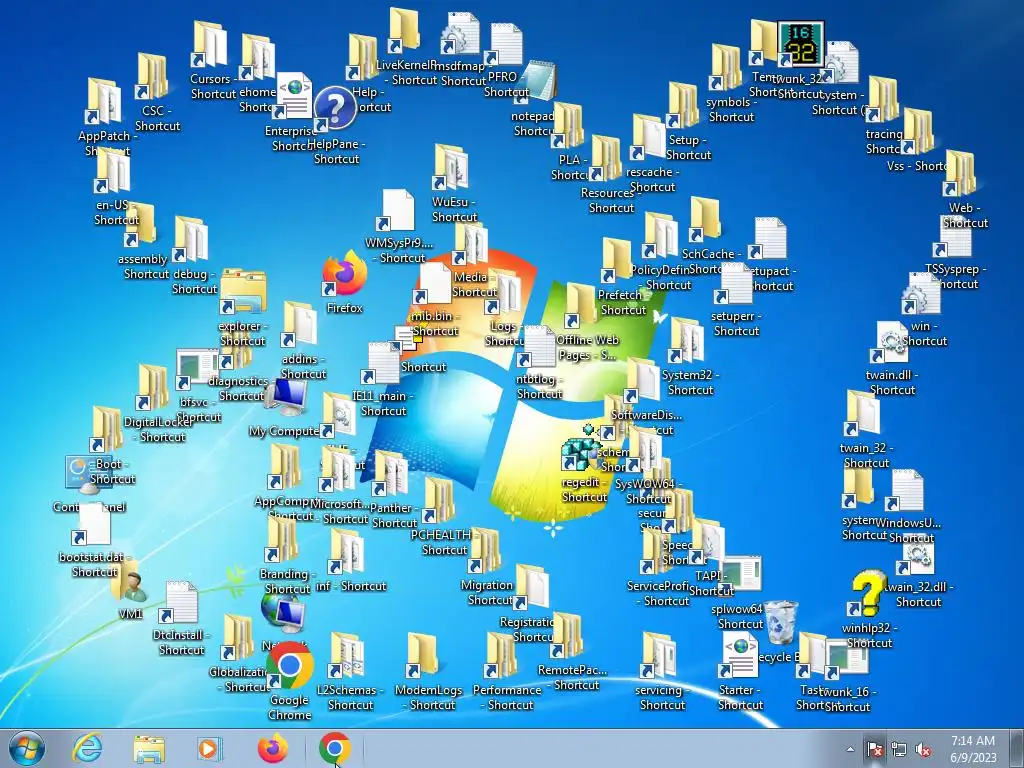Open the Branding shortcut folder
The image size is (1024, 768).
click(x=281, y=540)
